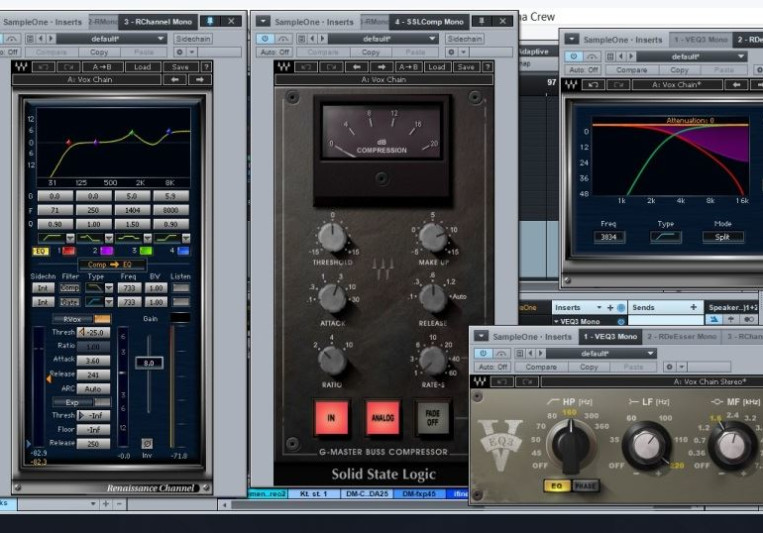The width and height of the screenshot is (763, 533).
Task: Click the RVox Thresh value -25.0
Action: pos(94,332)
